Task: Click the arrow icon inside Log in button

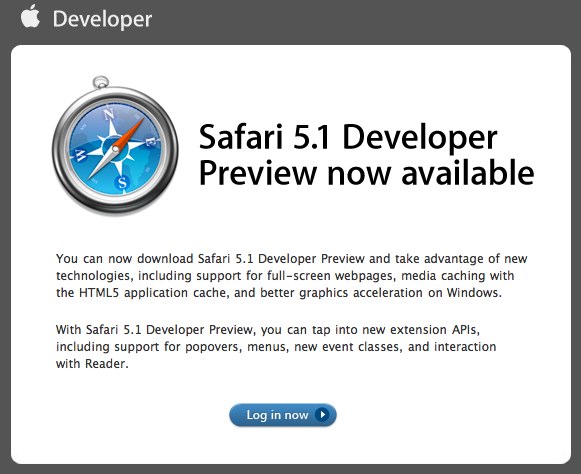Action: pyautogui.click(x=322, y=414)
